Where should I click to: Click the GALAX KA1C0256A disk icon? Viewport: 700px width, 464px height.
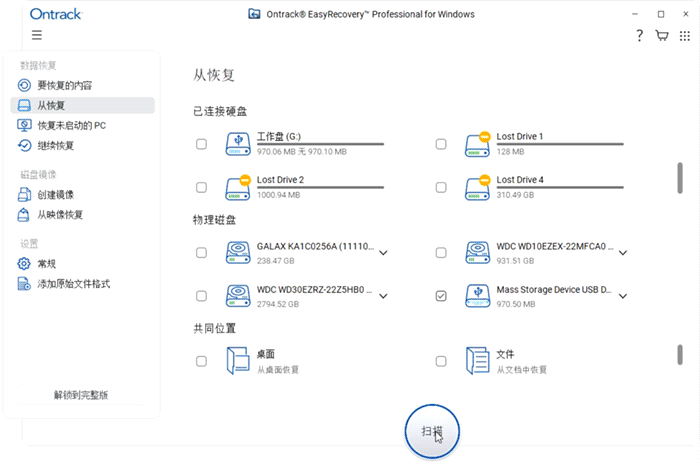click(x=238, y=253)
